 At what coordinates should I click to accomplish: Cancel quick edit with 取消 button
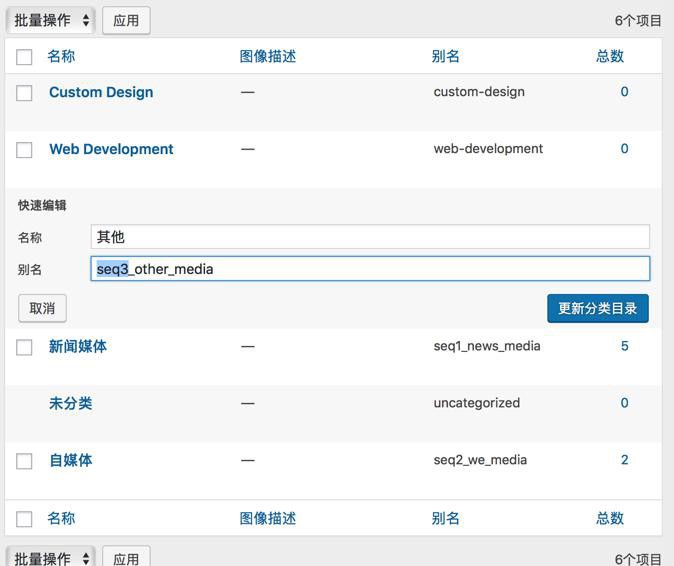click(42, 308)
